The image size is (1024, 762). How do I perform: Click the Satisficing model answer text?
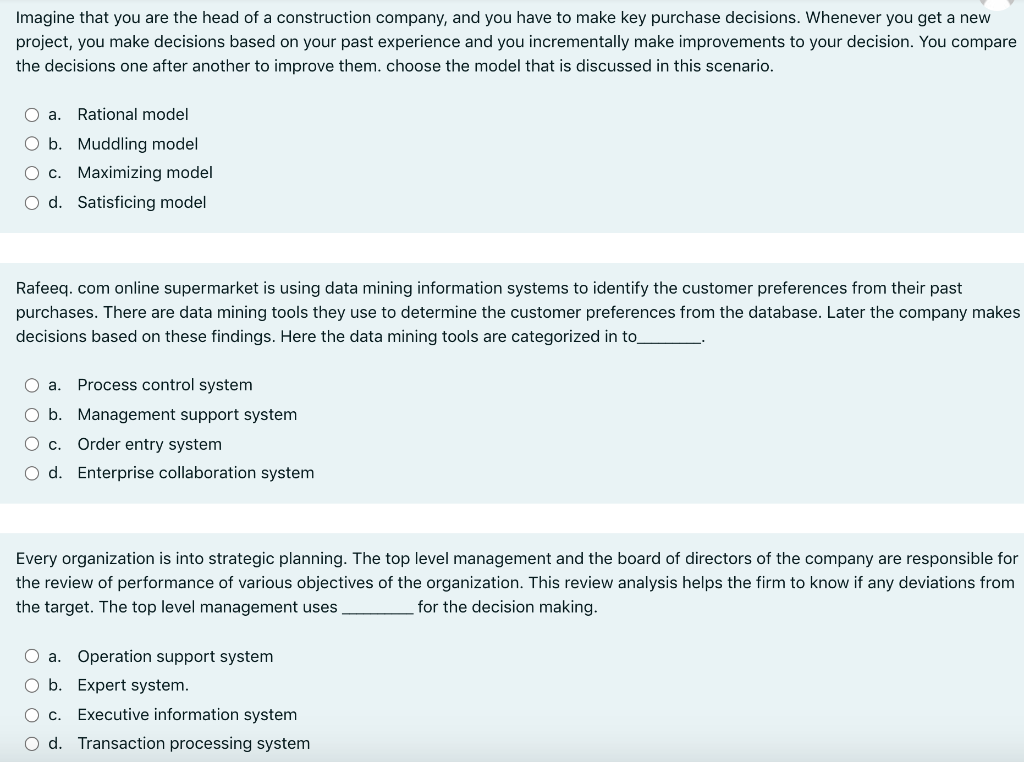[142, 202]
